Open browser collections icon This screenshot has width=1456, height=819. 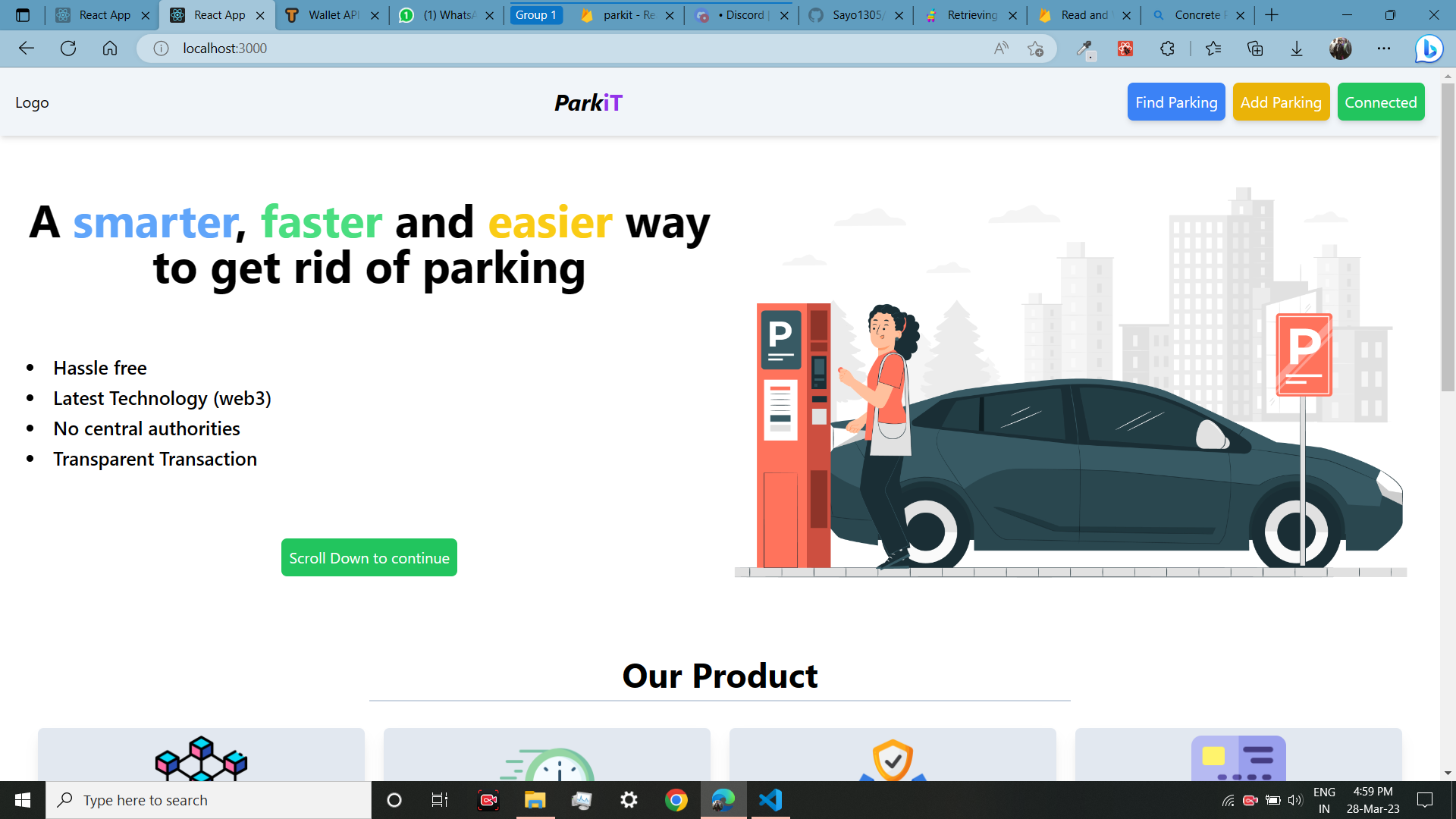1255,49
